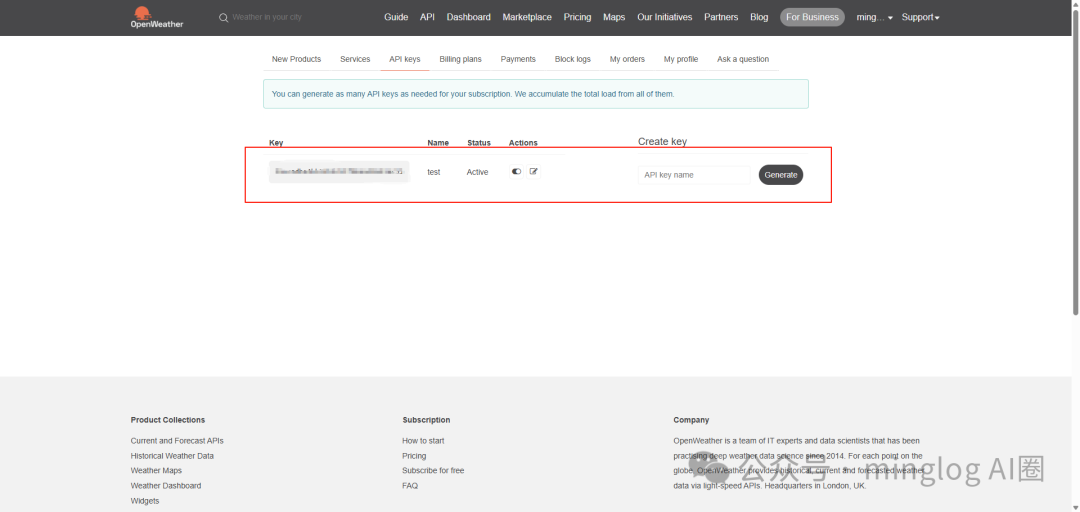Click the key name 'test'
The height and width of the screenshot is (512, 1080).
(x=433, y=172)
